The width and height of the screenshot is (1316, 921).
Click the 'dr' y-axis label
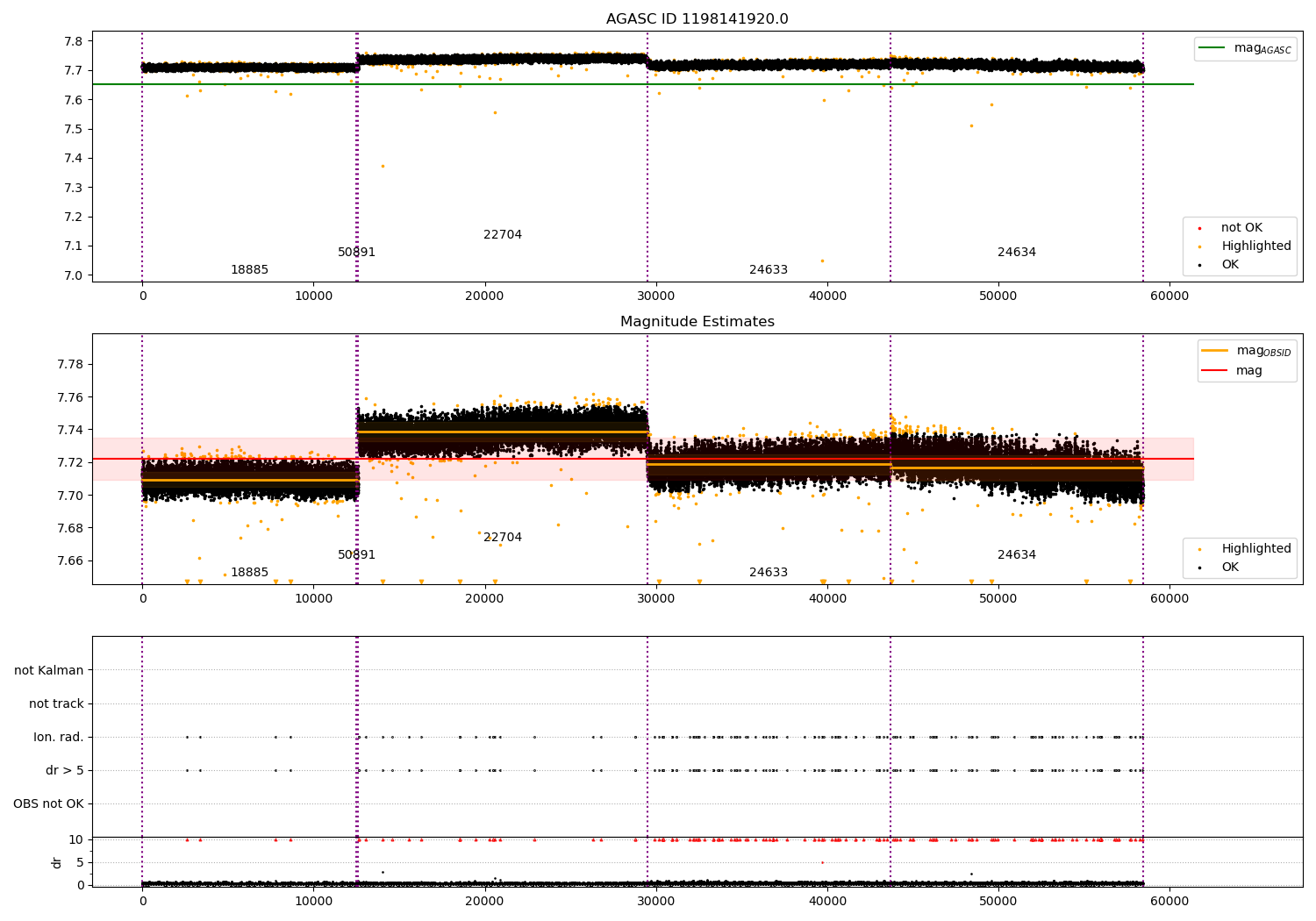coord(57,862)
